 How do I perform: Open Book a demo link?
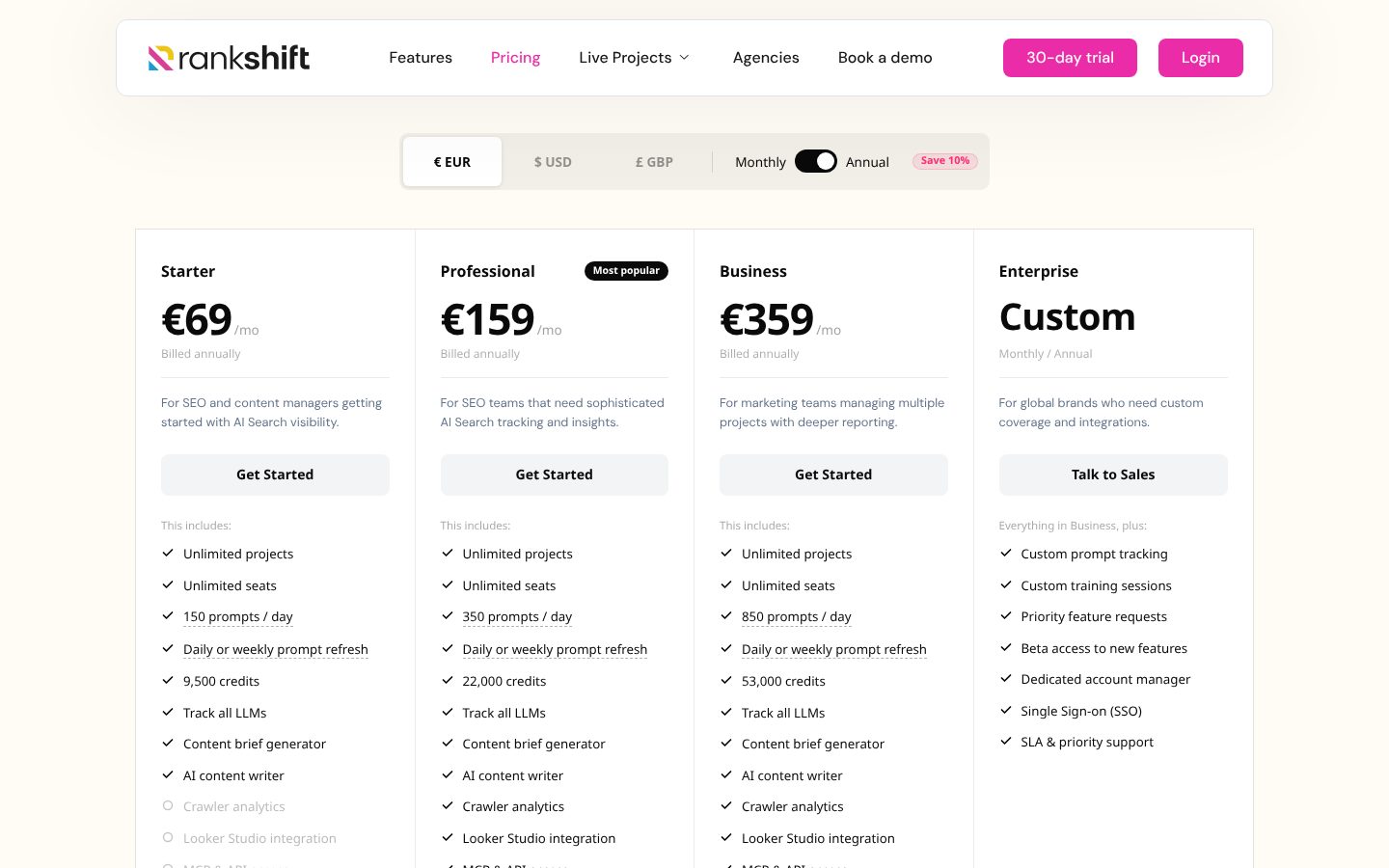885,58
